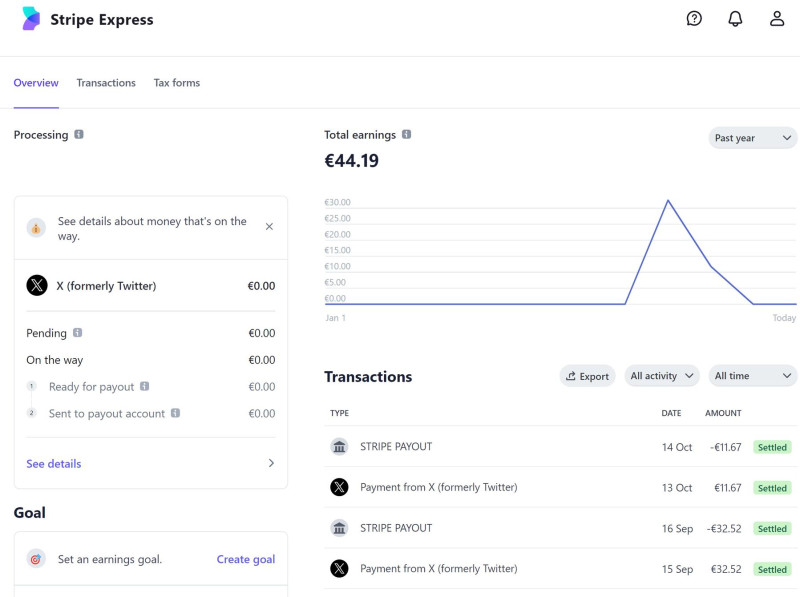Open See details link
This screenshot has width=800, height=597.
click(54, 464)
